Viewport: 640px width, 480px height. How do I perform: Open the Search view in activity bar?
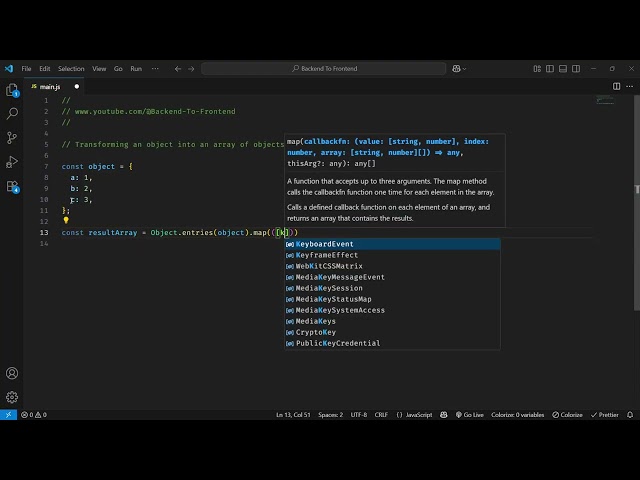[x=12, y=113]
